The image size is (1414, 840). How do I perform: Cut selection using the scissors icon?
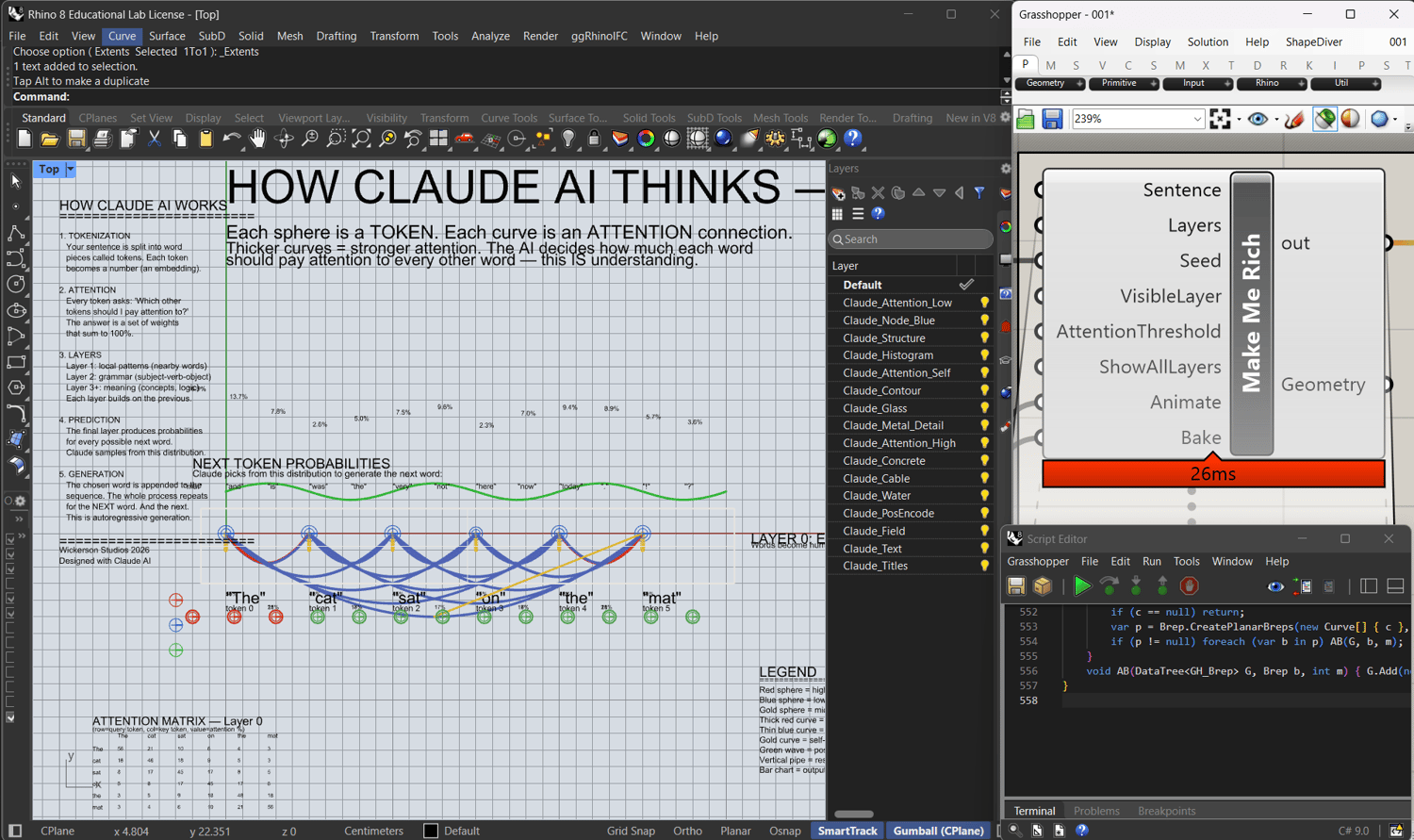coord(154,140)
